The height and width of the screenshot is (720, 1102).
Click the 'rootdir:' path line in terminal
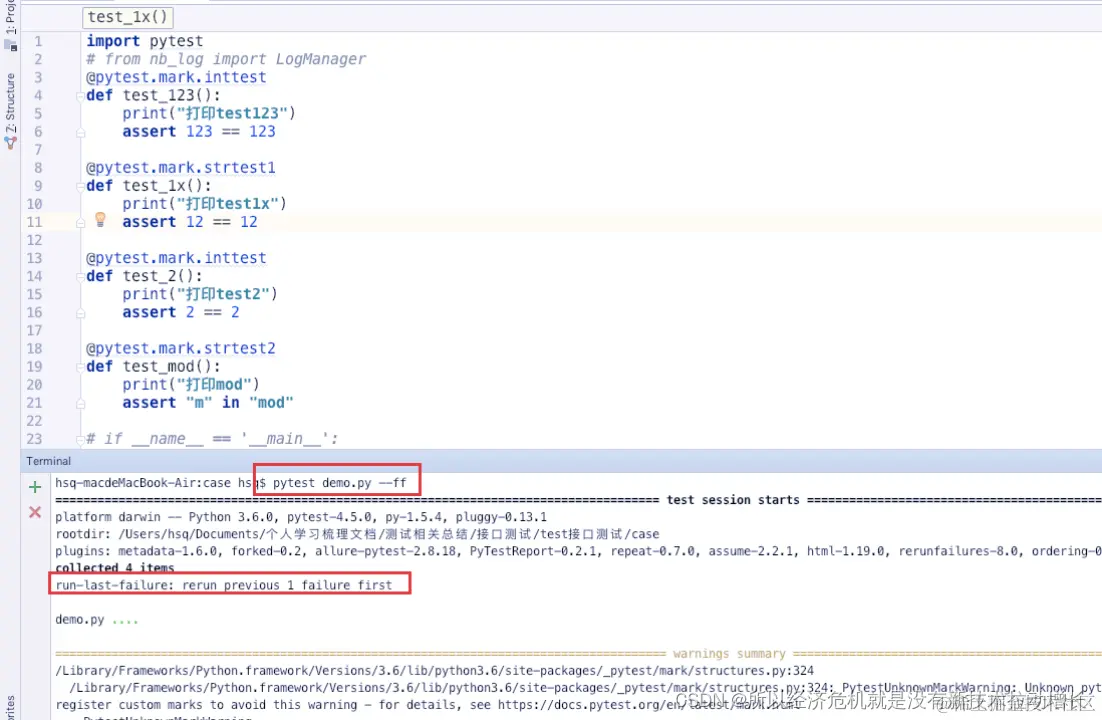pos(357,534)
